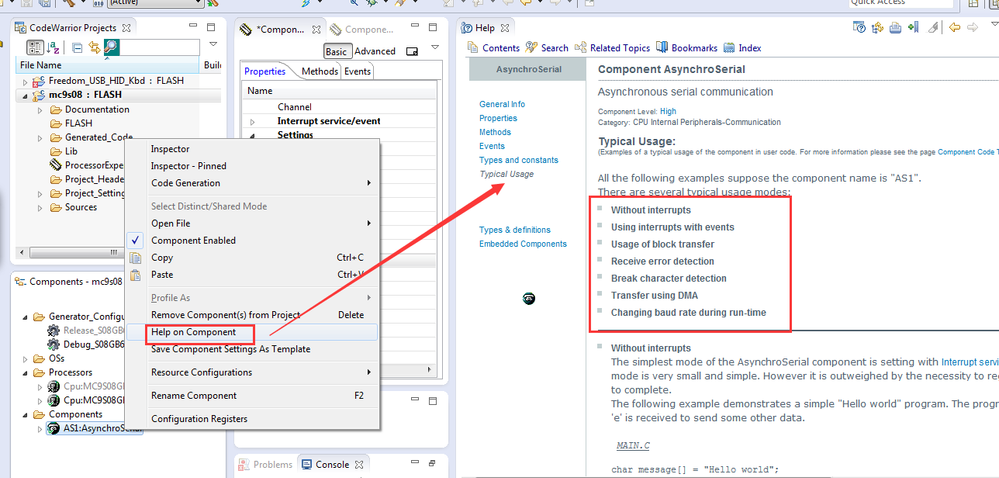
Task: Click Help print page icon
Action: 895,27
